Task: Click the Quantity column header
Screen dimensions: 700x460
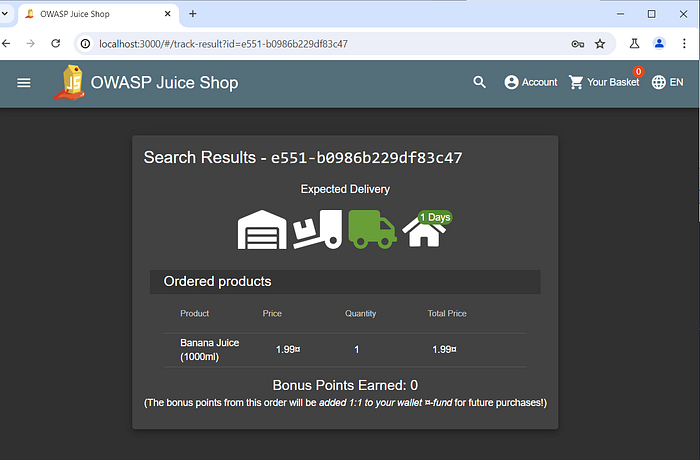Action: pos(360,314)
